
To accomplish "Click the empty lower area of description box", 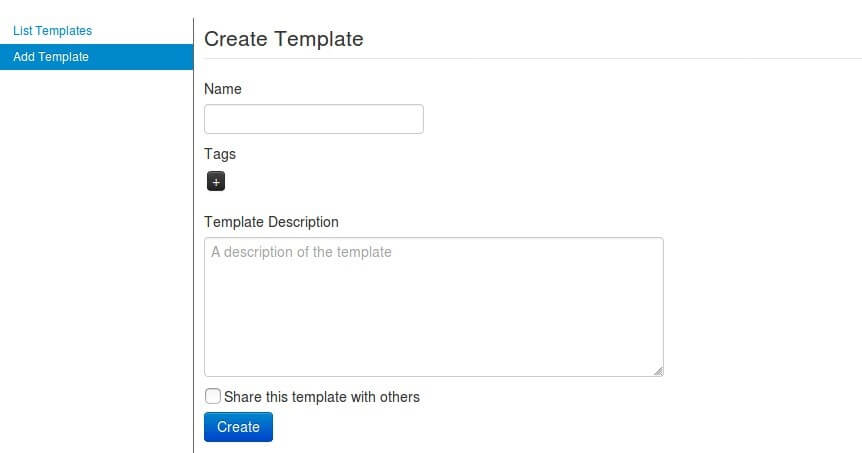I will pos(434,330).
